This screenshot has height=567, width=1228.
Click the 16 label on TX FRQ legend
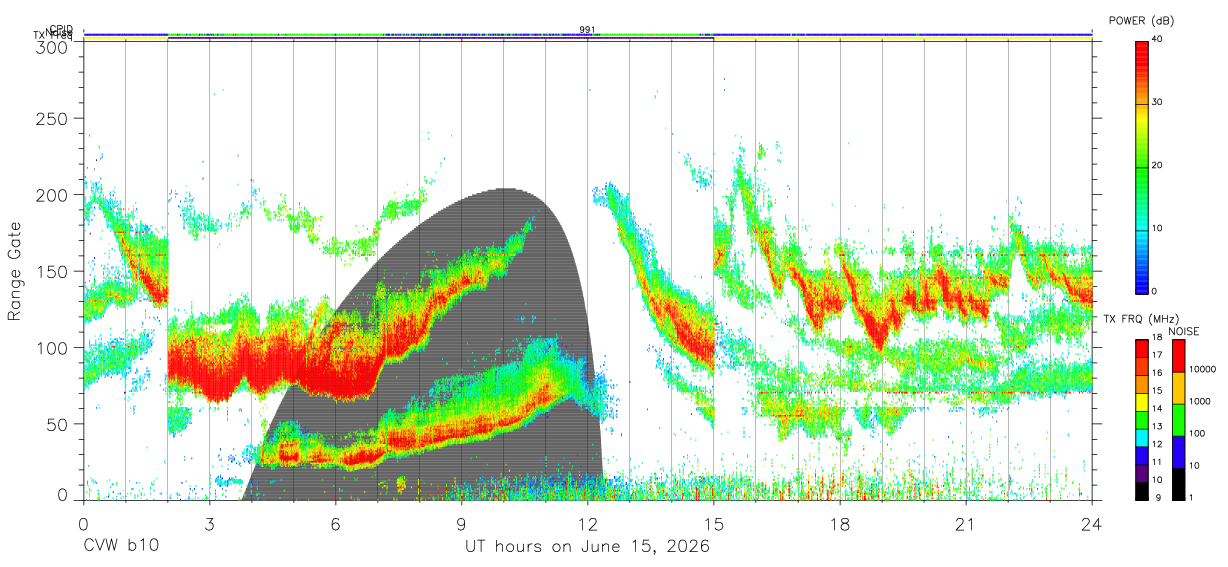click(1157, 374)
